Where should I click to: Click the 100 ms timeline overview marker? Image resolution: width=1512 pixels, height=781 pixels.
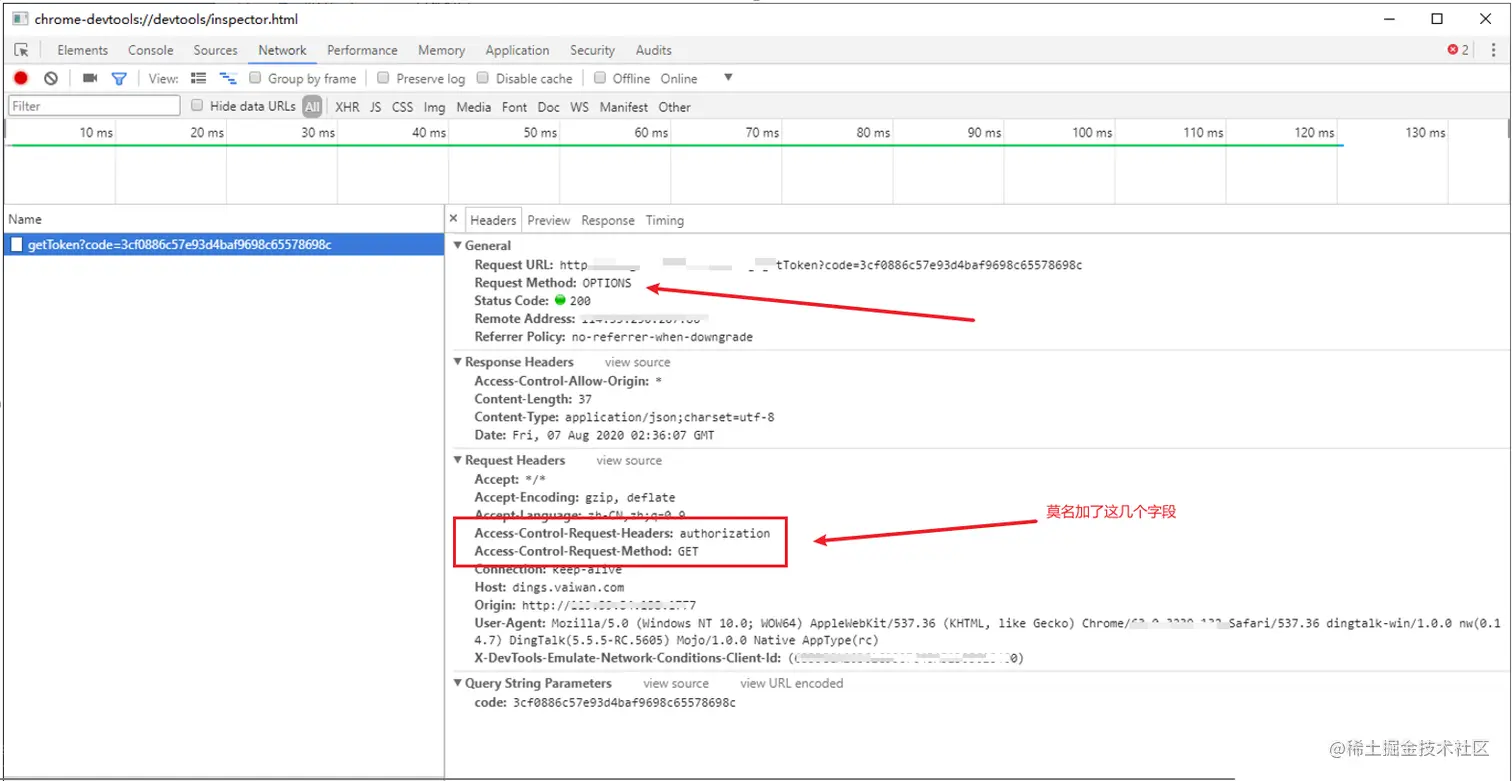coord(1092,133)
